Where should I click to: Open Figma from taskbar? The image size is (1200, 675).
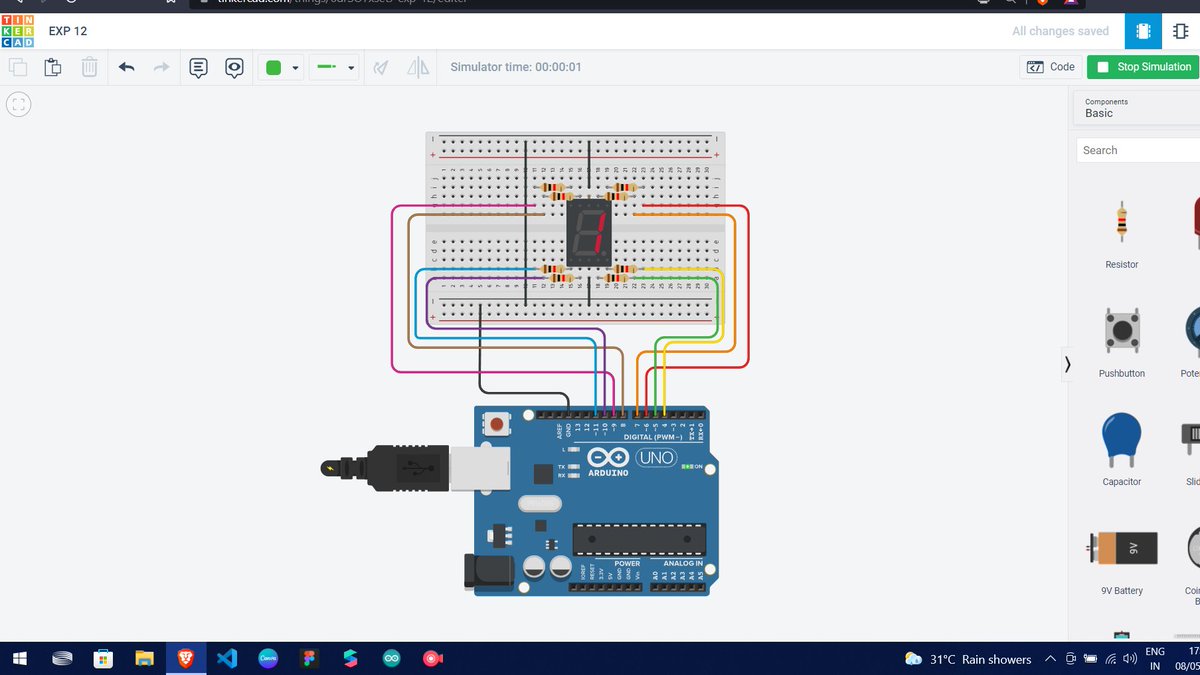point(309,659)
